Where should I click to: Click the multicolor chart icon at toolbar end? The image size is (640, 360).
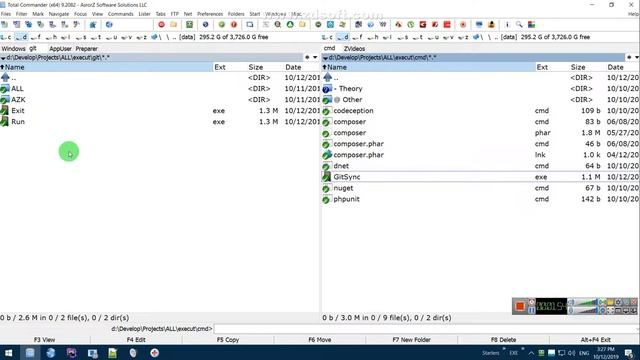coord(531,24)
